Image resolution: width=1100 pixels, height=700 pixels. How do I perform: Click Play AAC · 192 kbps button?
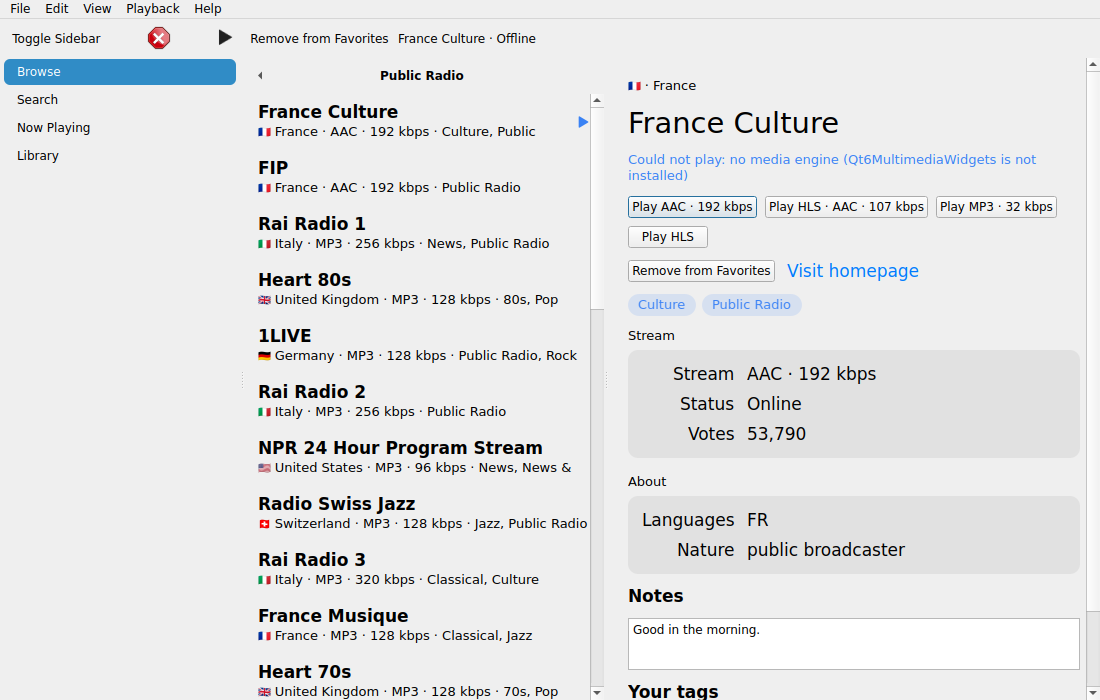coord(692,207)
